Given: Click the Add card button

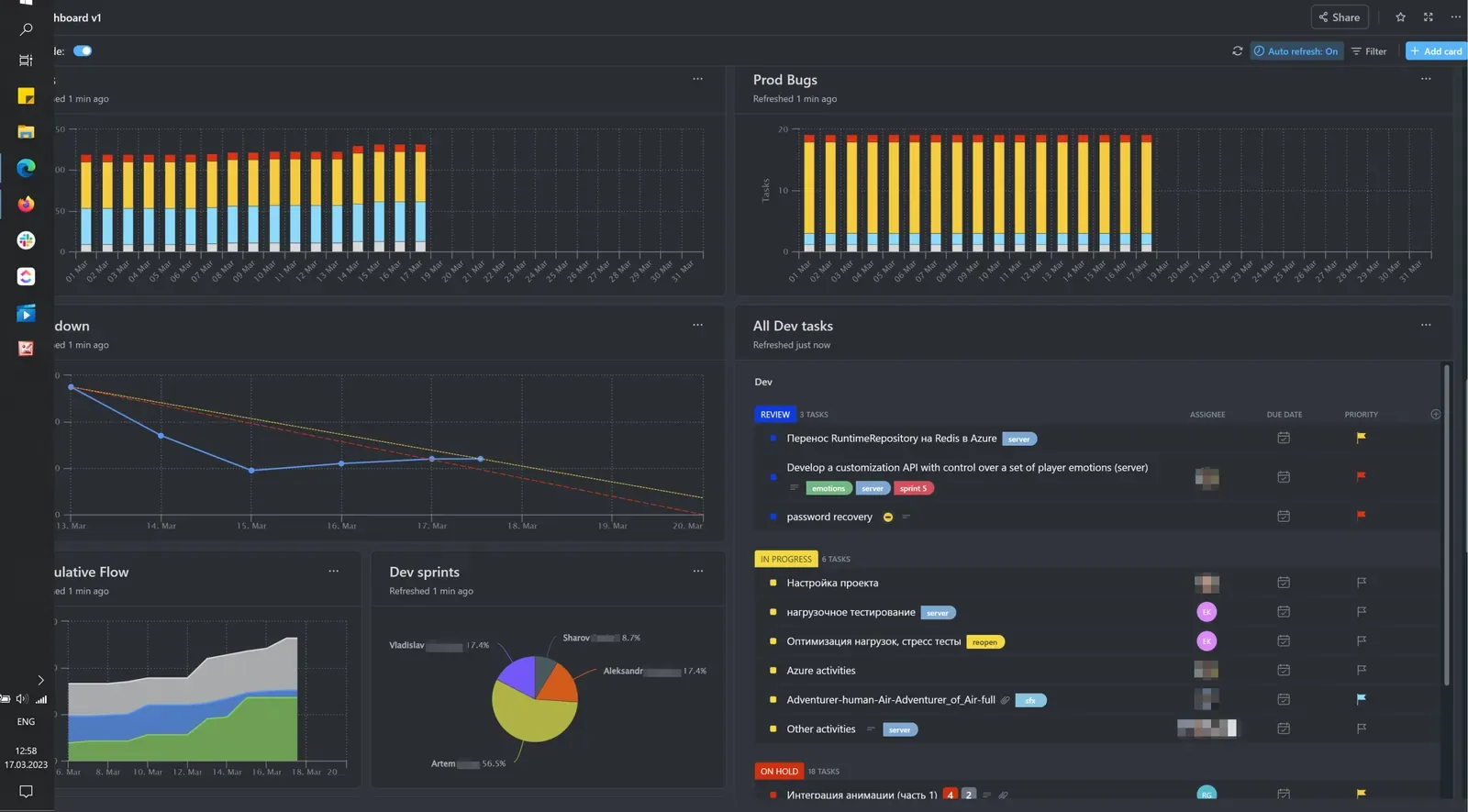Looking at the screenshot, I should click(x=1437, y=51).
